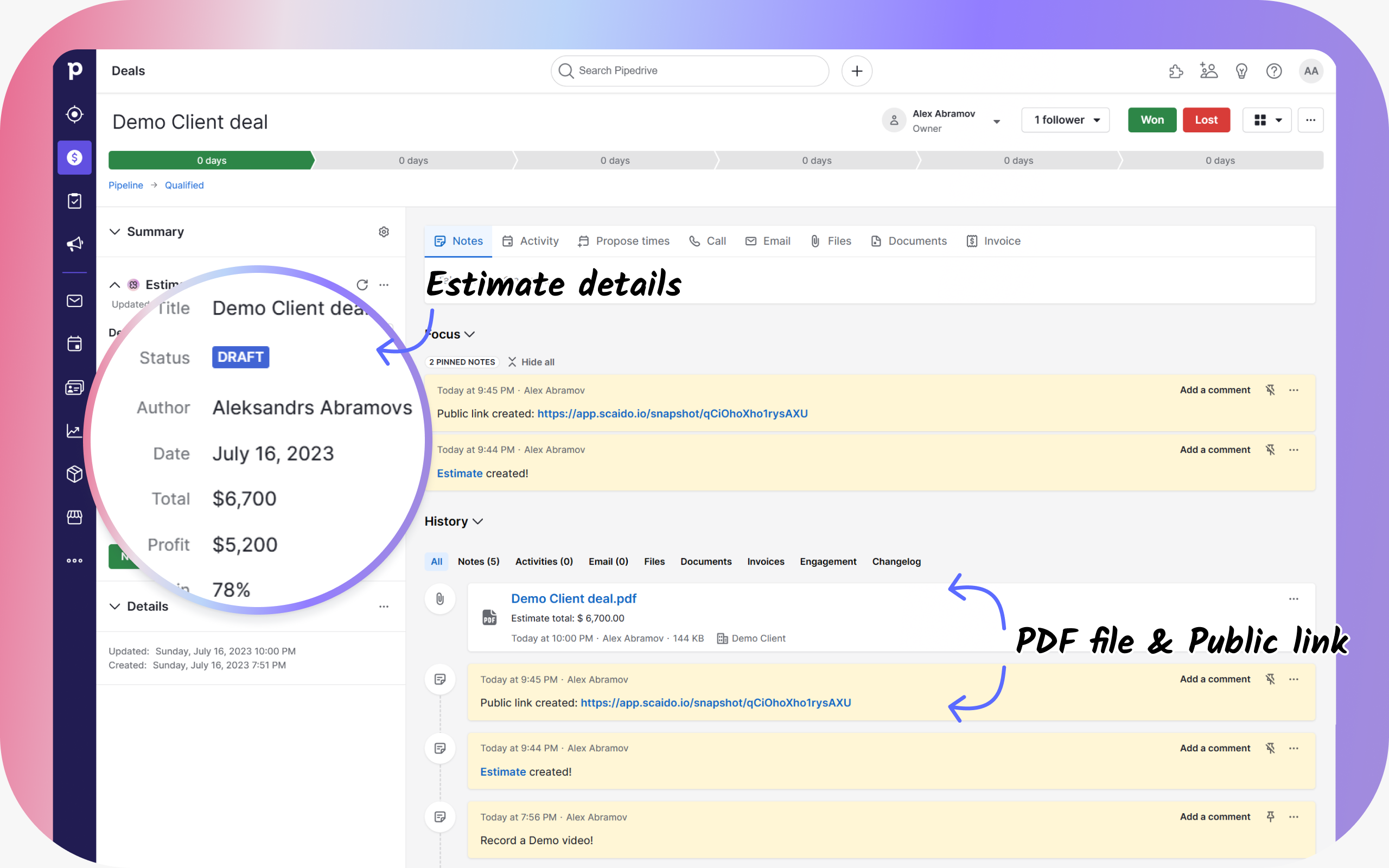The image size is (1389, 868).
Task: Open Activities calendar icon in sidebar
Action: tap(75, 344)
